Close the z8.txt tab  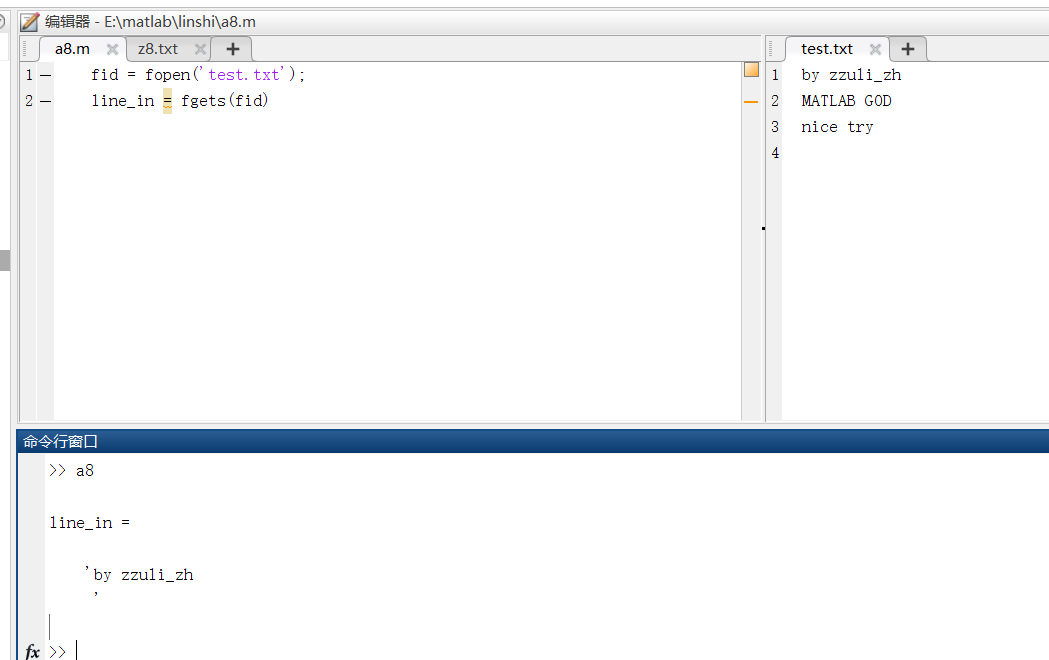tap(200, 49)
